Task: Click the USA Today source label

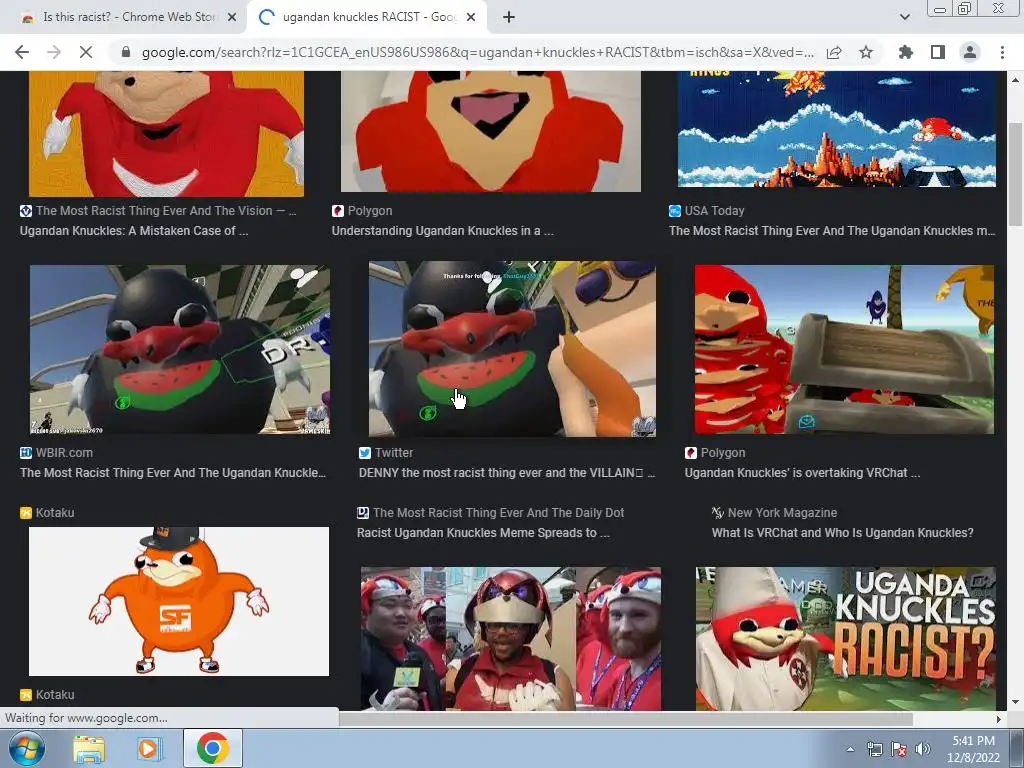Action: point(714,211)
